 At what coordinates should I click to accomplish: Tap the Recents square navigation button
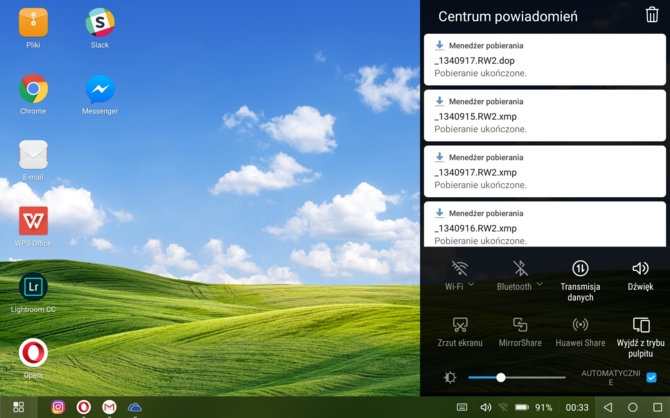pos(658,407)
